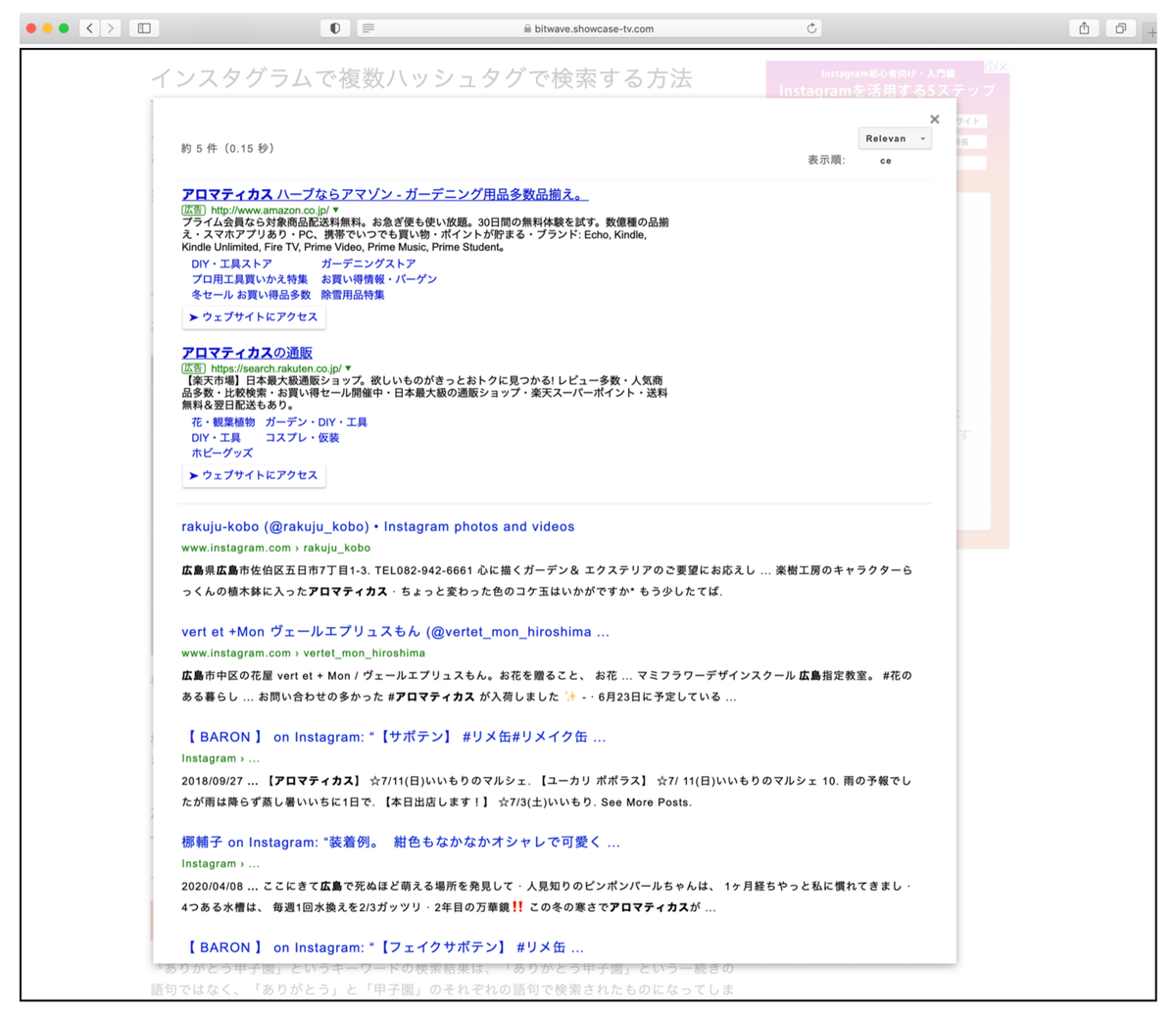
Task: Expand the ad disclosure arrow next to search.rakuten.co.jp
Action: 348,367
